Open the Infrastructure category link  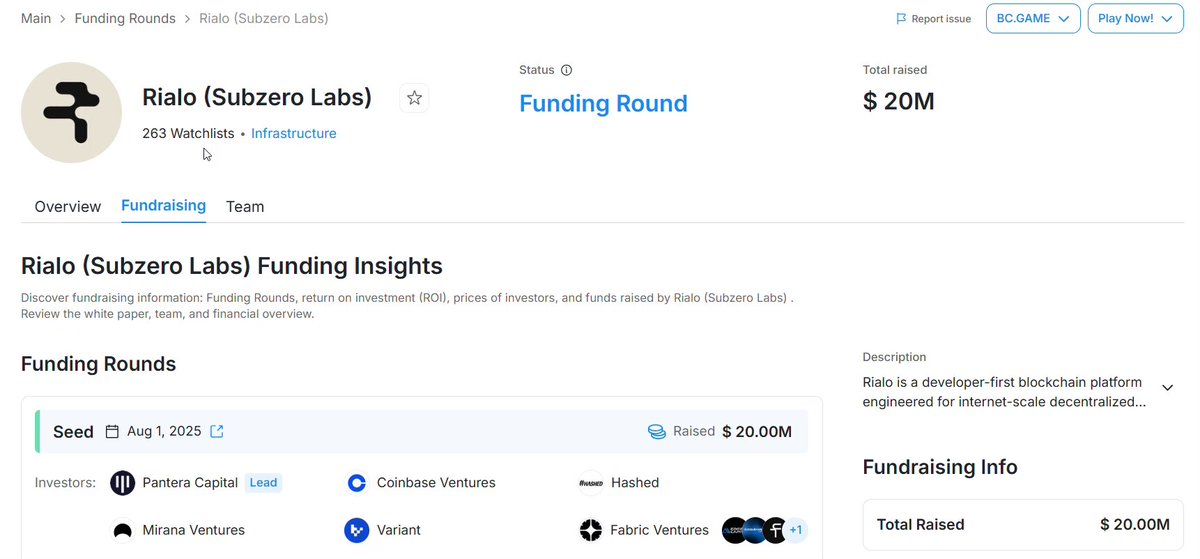click(294, 133)
